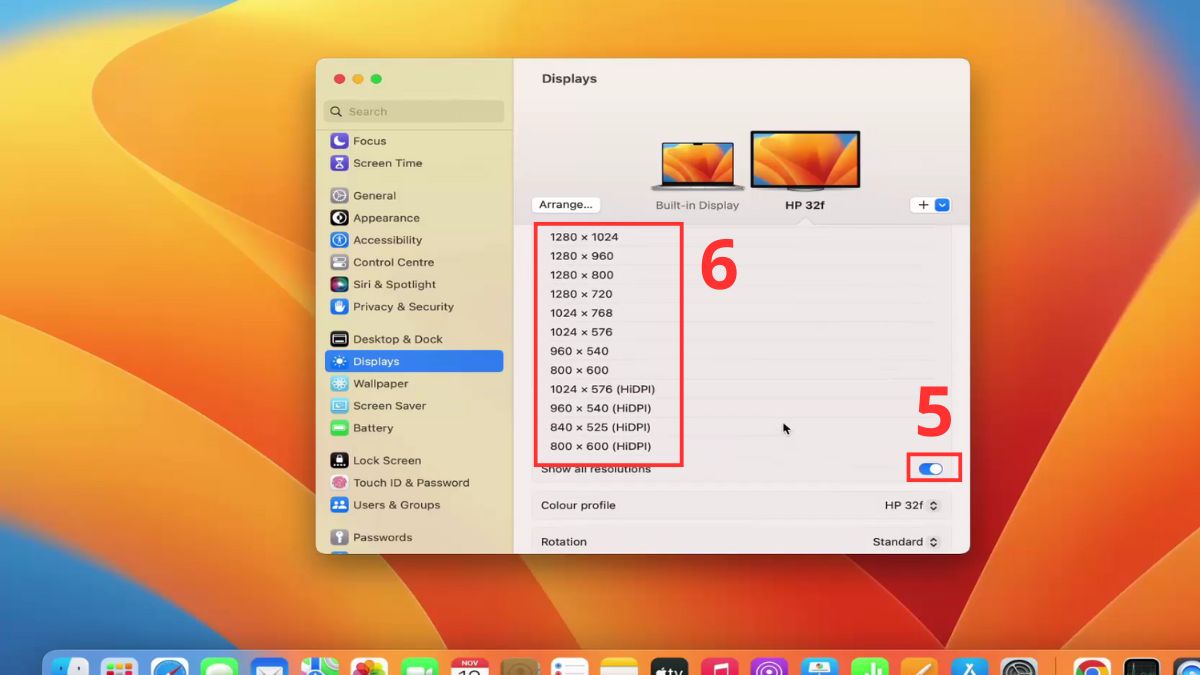Click the Arrange... button
The image size is (1200, 675).
566,205
